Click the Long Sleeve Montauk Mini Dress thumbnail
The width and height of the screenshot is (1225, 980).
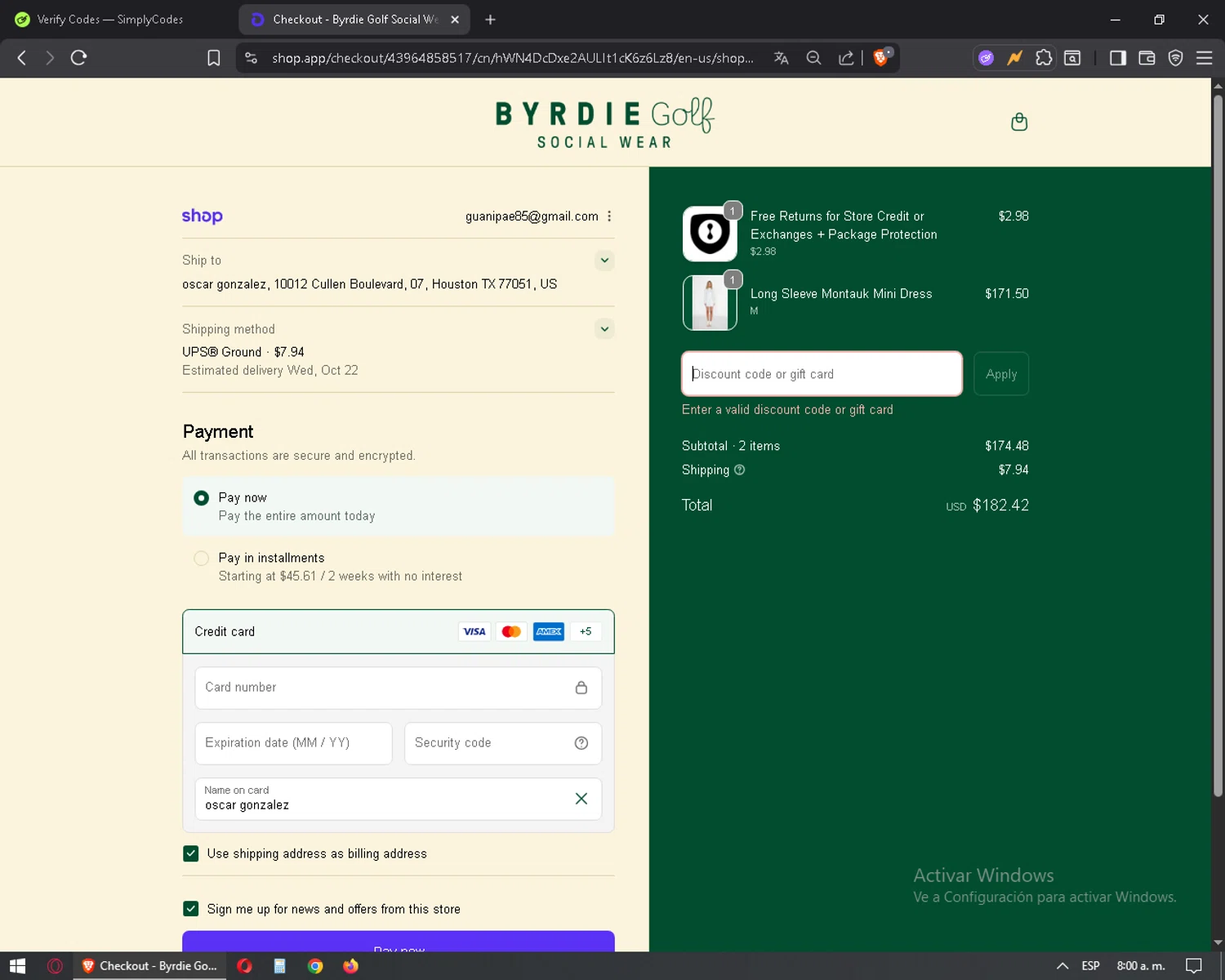click(710, 302)
